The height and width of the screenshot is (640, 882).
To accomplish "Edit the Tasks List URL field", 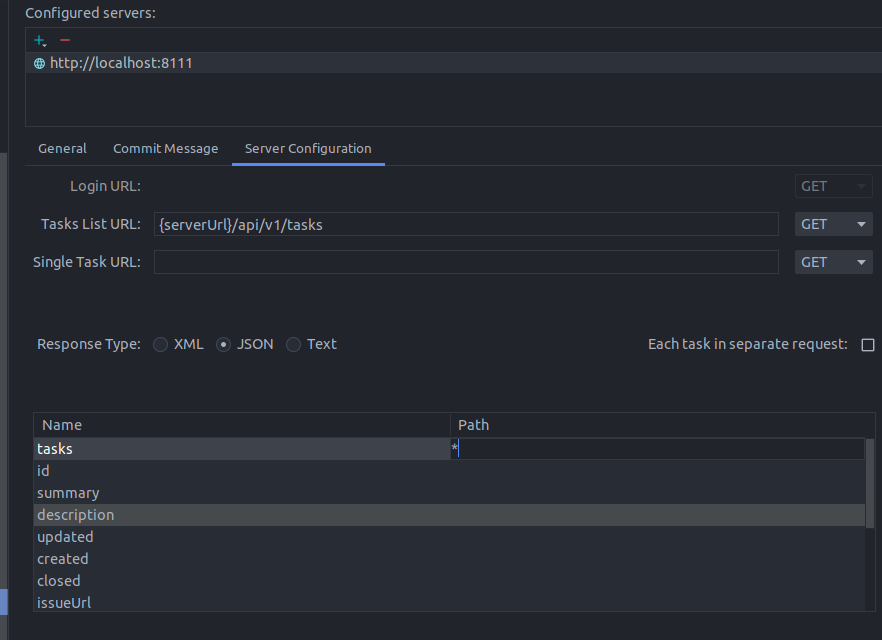I will click(x=466, y=224).
